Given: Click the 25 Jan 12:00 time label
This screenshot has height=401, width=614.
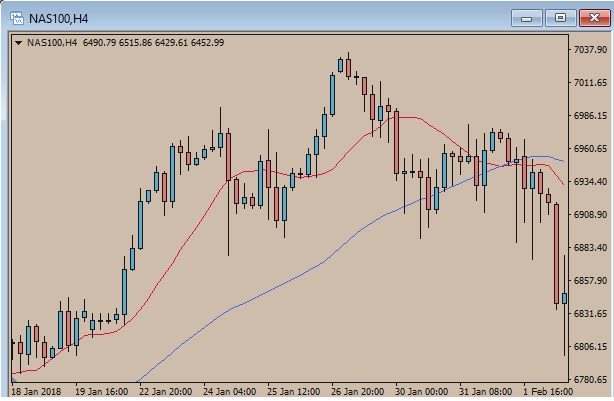Looking at the screenshot, I should point(294,391).
